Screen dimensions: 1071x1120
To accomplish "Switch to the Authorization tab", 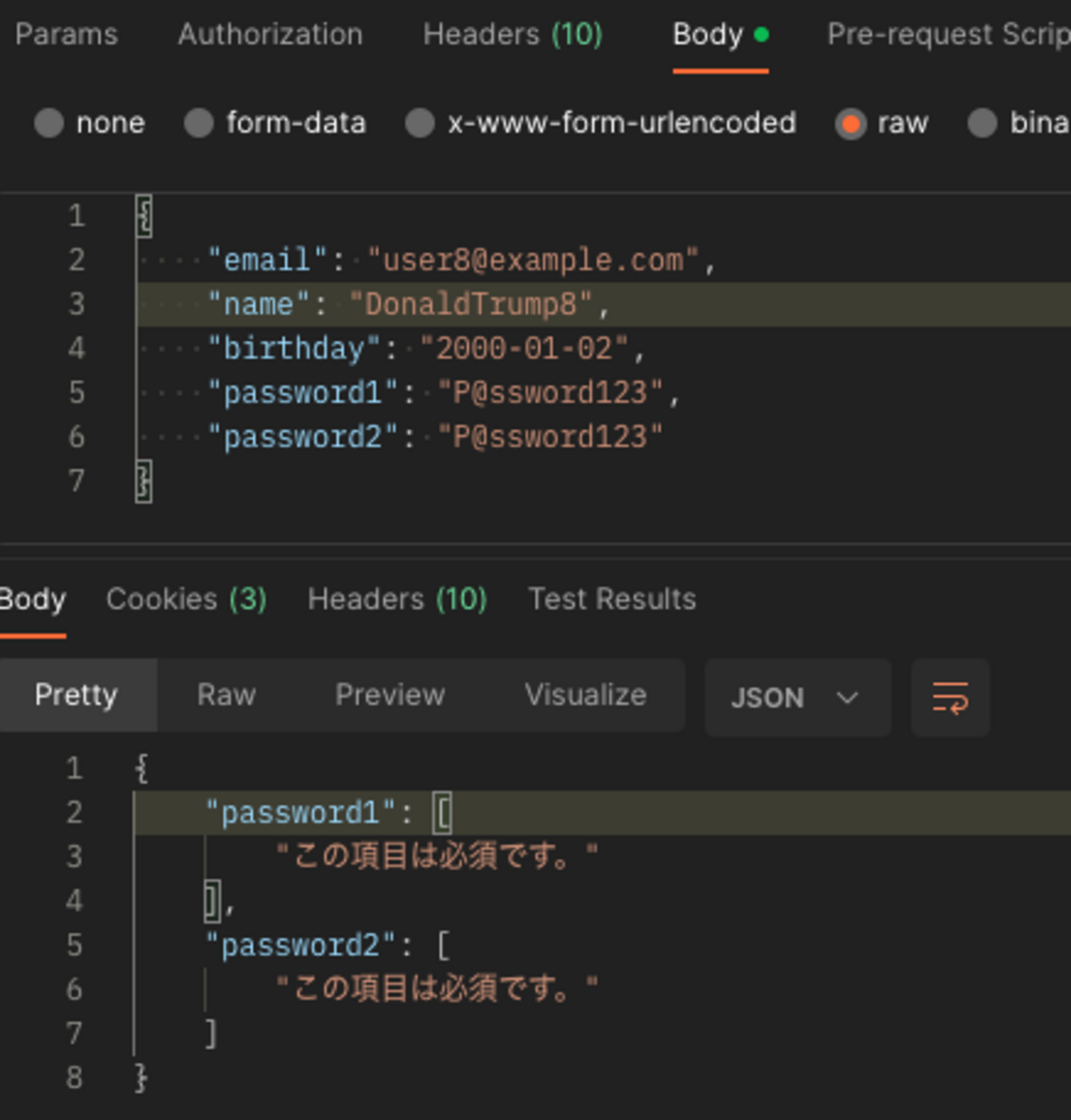I will click(x=270, y=35).
